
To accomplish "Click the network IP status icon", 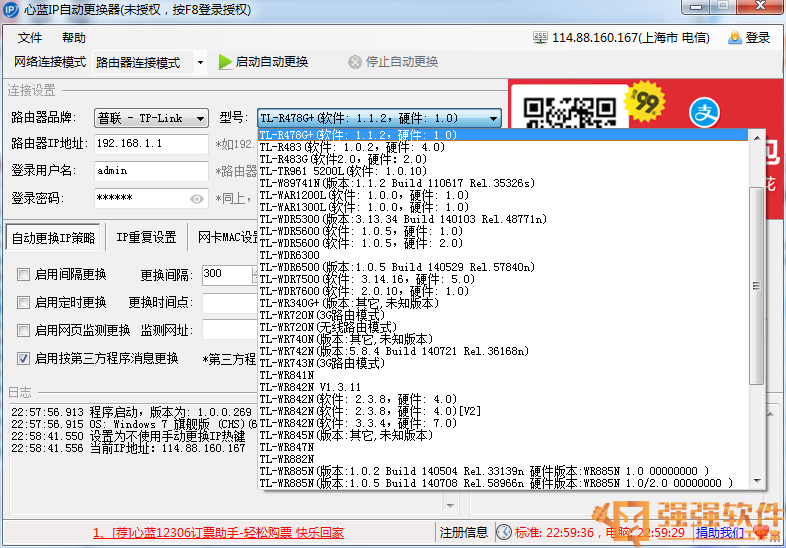I will pos(540,38).
